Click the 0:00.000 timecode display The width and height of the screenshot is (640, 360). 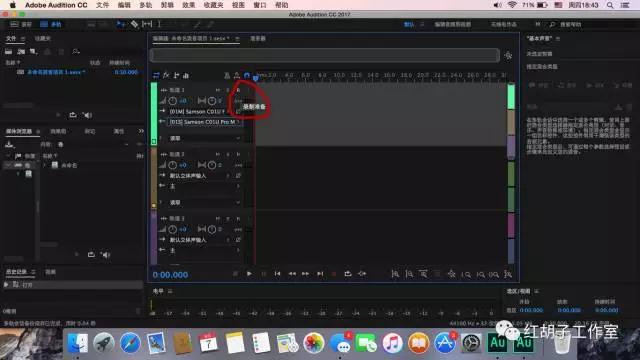click(x=170, y=275)
